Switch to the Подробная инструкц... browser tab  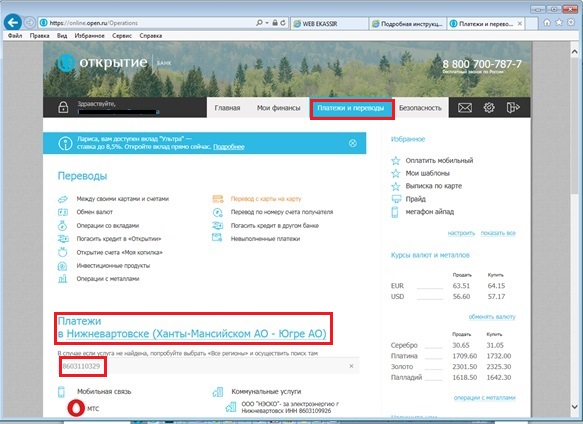(408, 23)
